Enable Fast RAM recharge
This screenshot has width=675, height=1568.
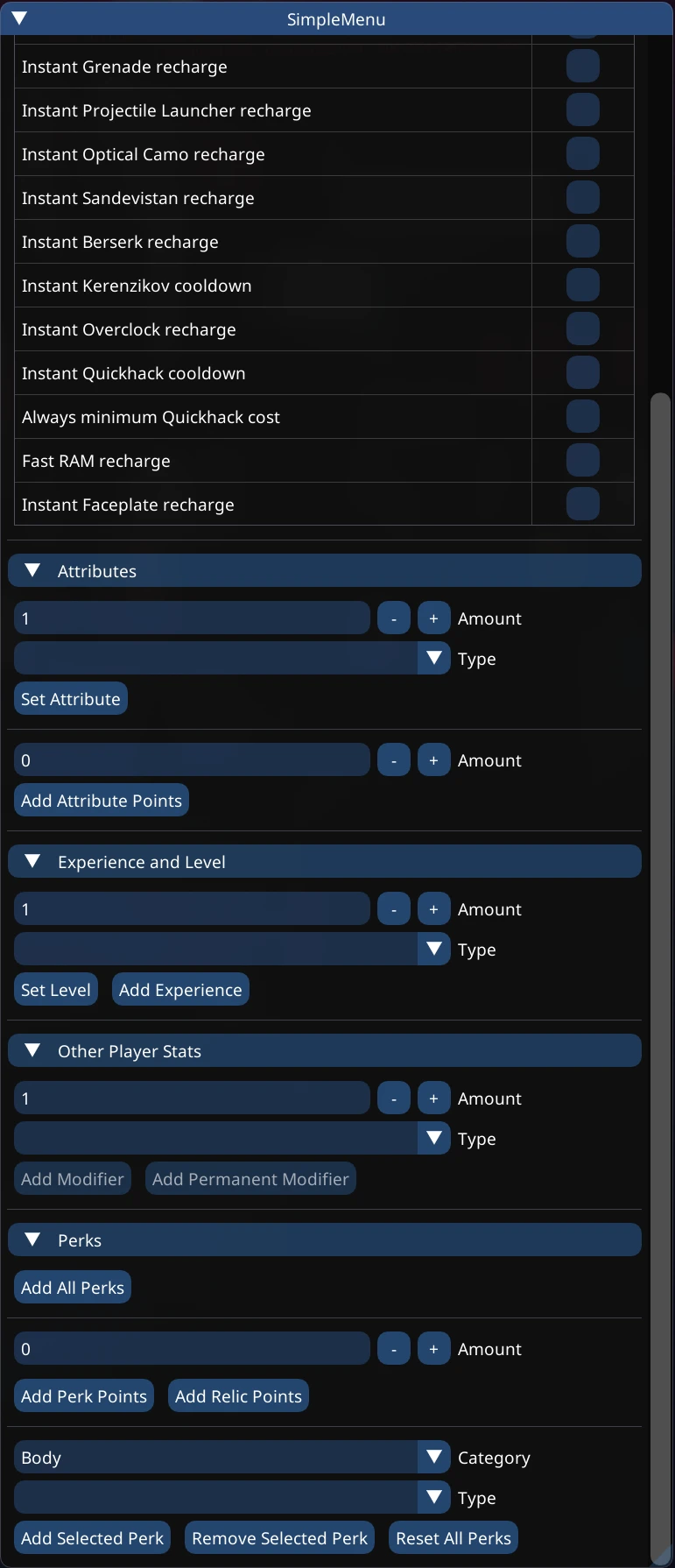tap(581, 459)
